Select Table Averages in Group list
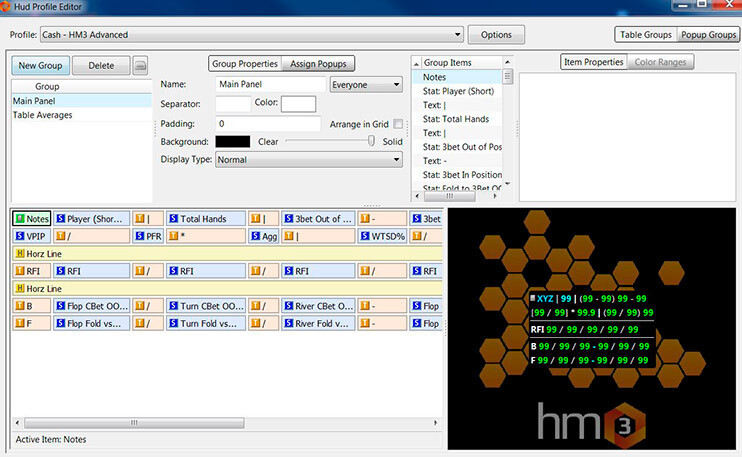This screenshot has width=742, height=457. coord(81,115)
